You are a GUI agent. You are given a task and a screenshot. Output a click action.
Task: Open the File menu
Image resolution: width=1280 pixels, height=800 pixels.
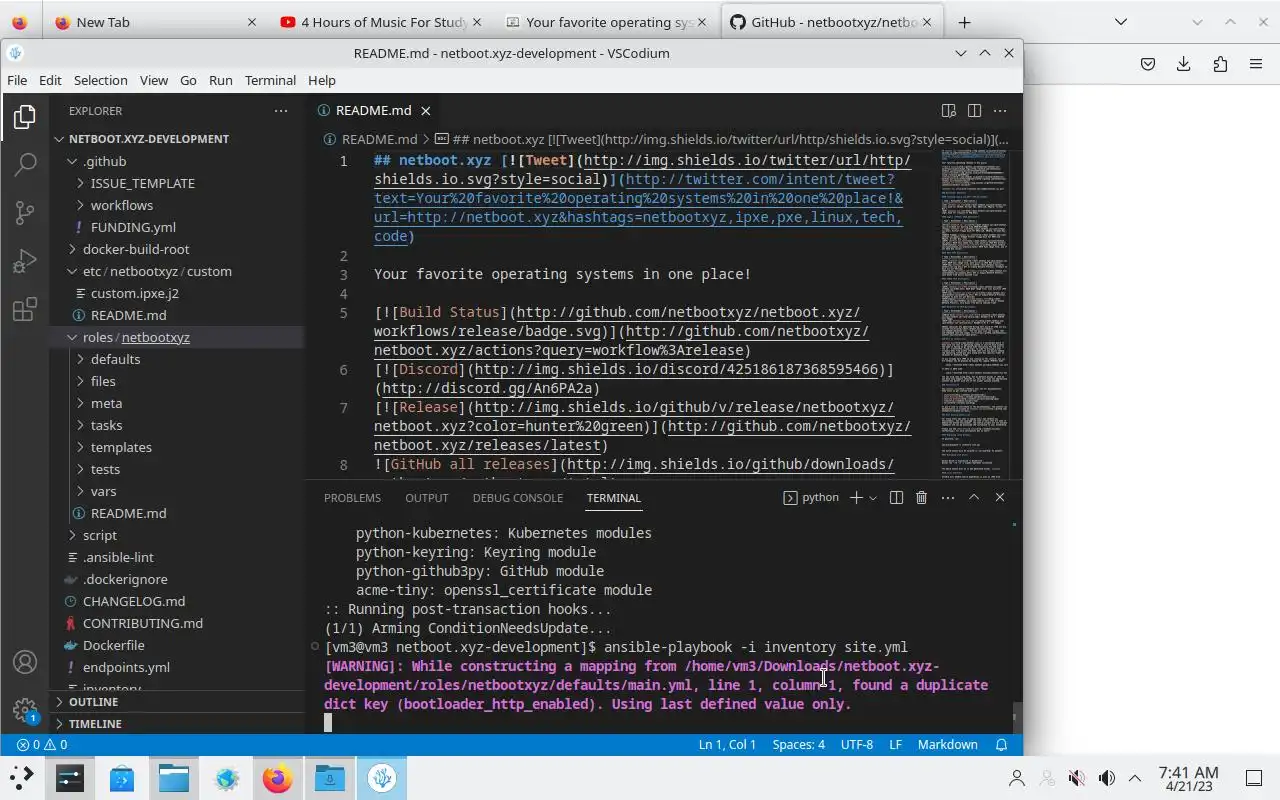(x=17, y=80)
